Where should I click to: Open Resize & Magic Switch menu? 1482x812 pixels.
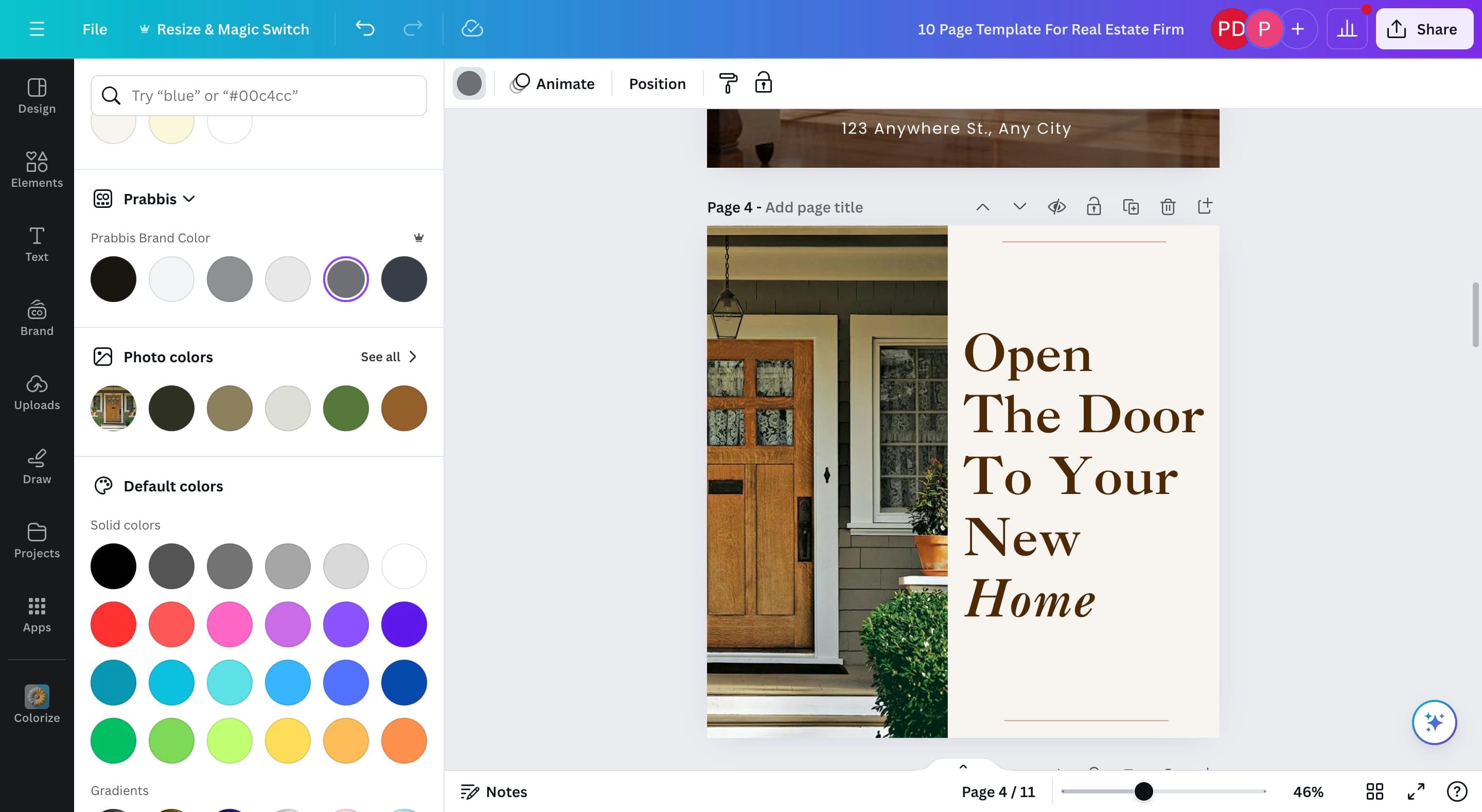point(224,29)
